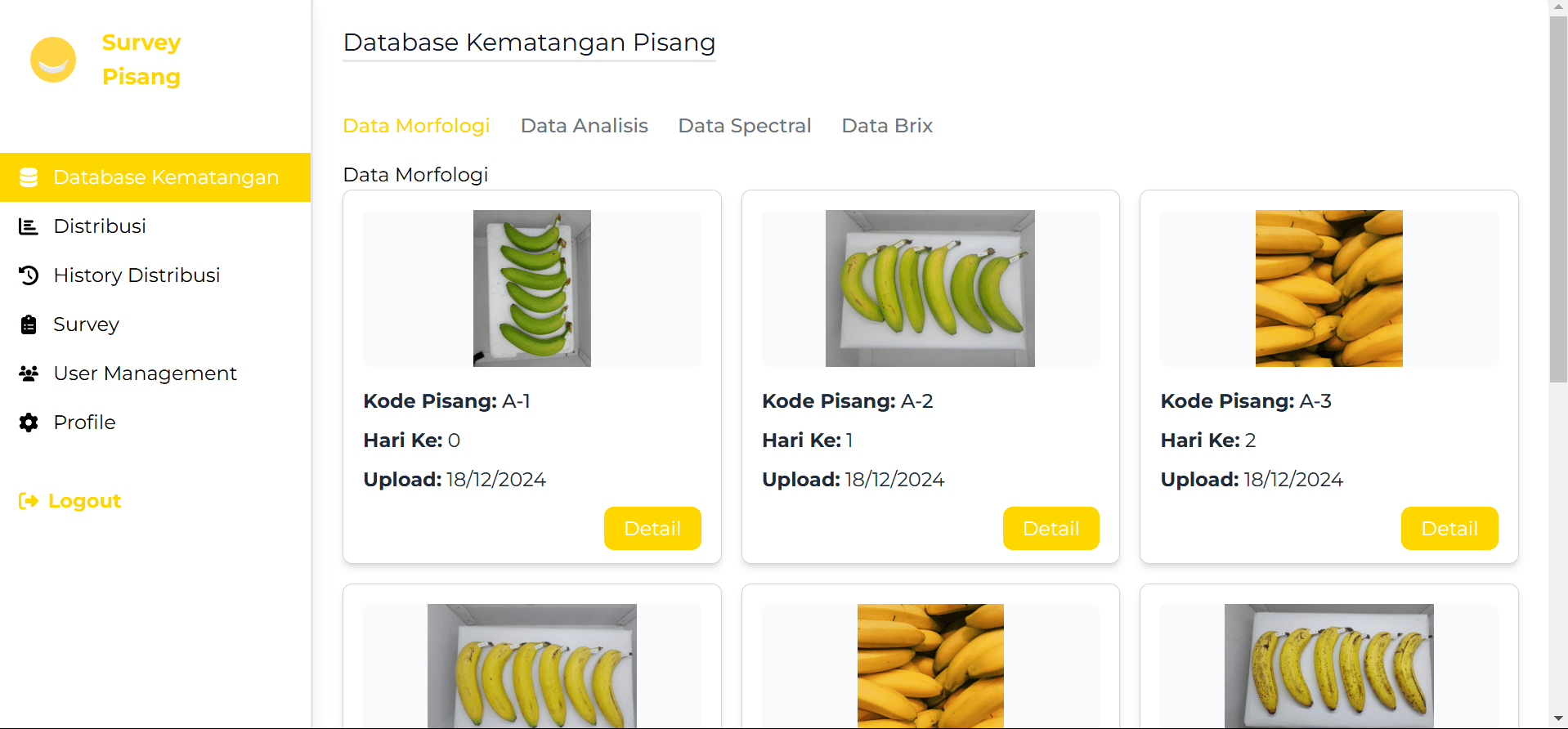Select the Data Brix tab
1568x729 pixels.
[x=886, y=126]
